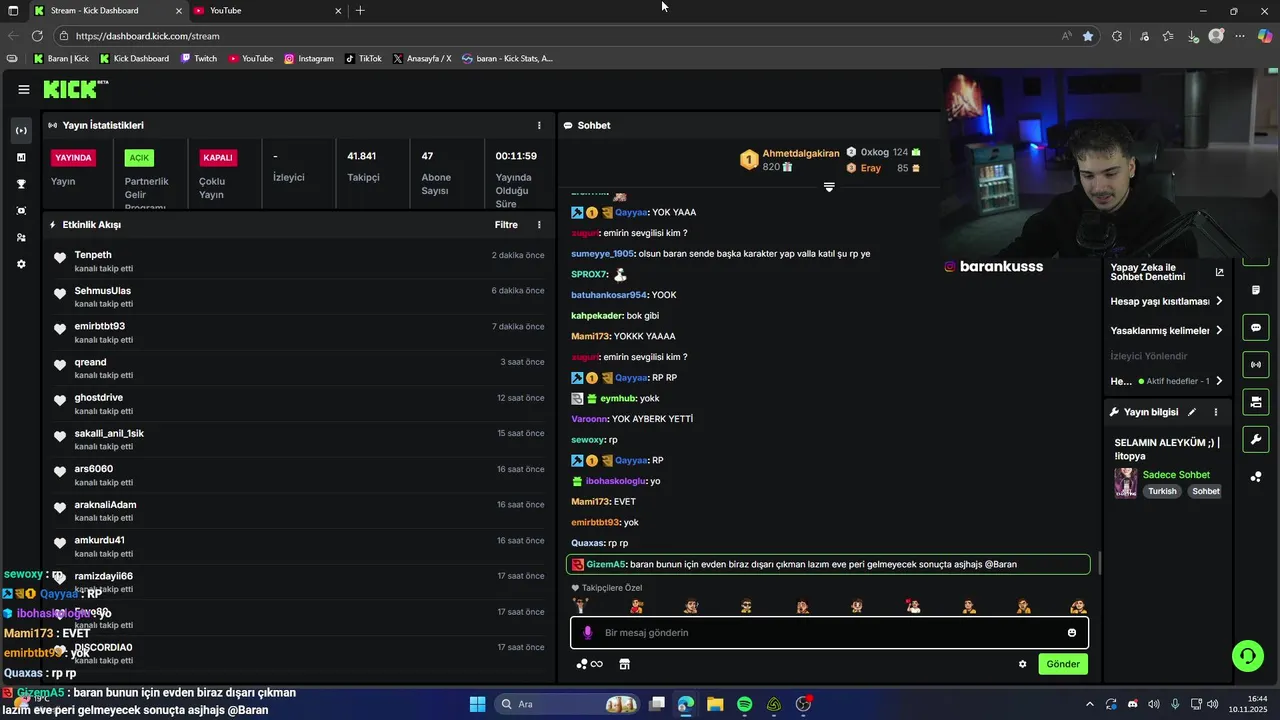The width and height of the screenshot is (1280, 720).
Task: Open the shop icon below chat input
Action: pos(624,664)
